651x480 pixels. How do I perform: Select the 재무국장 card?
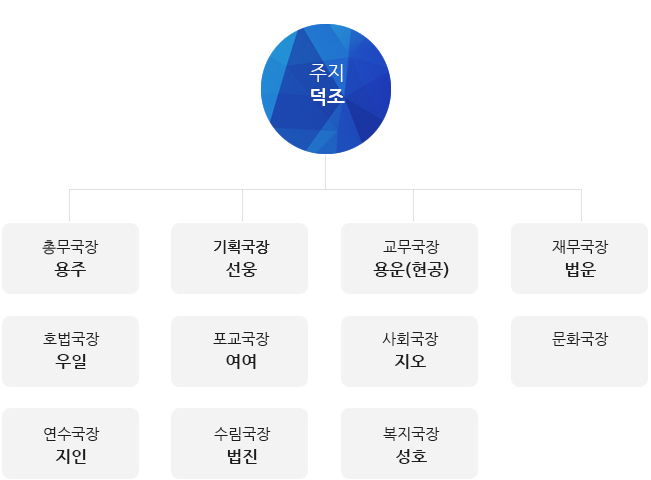point(579,258)
